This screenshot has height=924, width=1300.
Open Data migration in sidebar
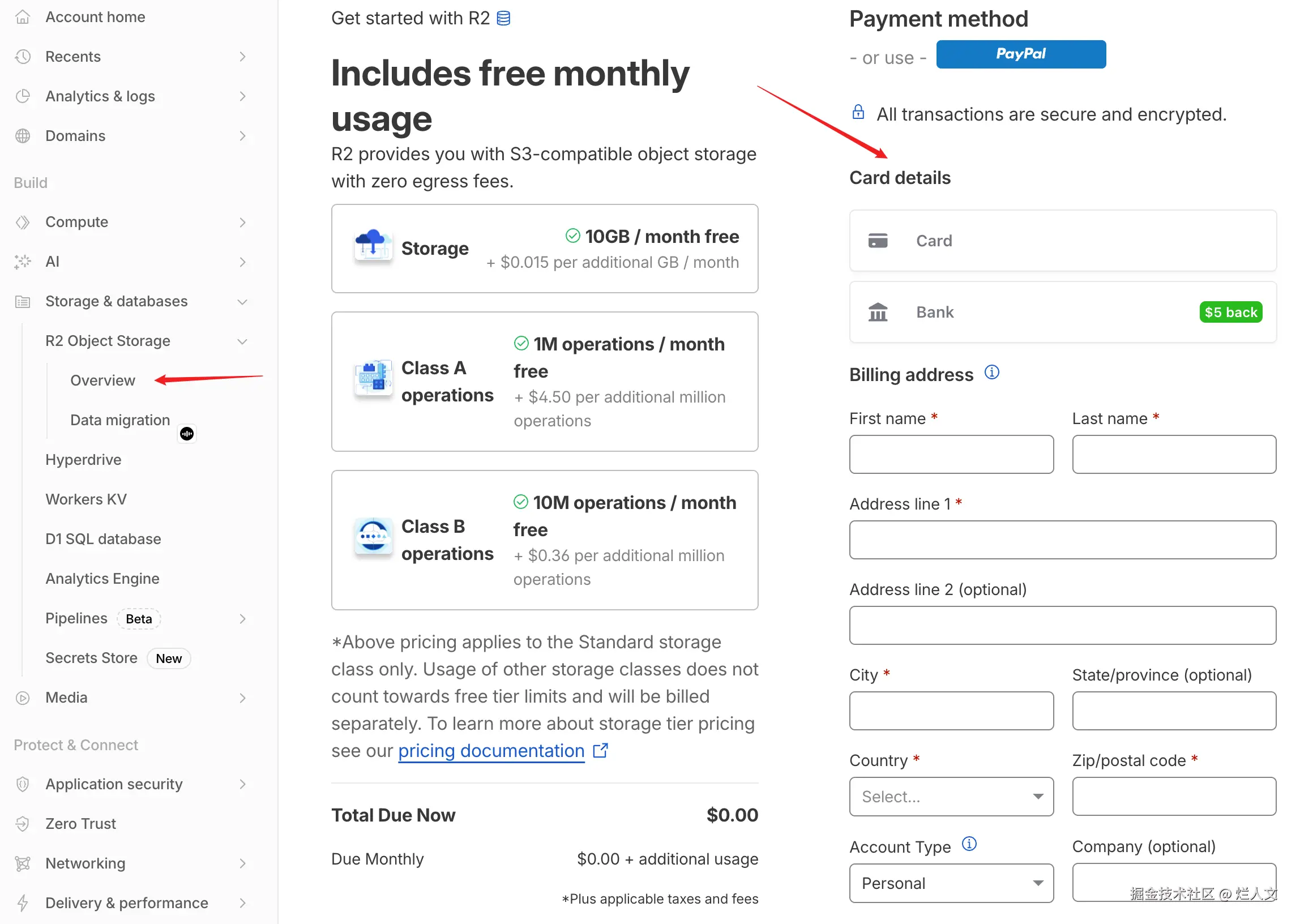pyautogui.click(x=120, y=420)
